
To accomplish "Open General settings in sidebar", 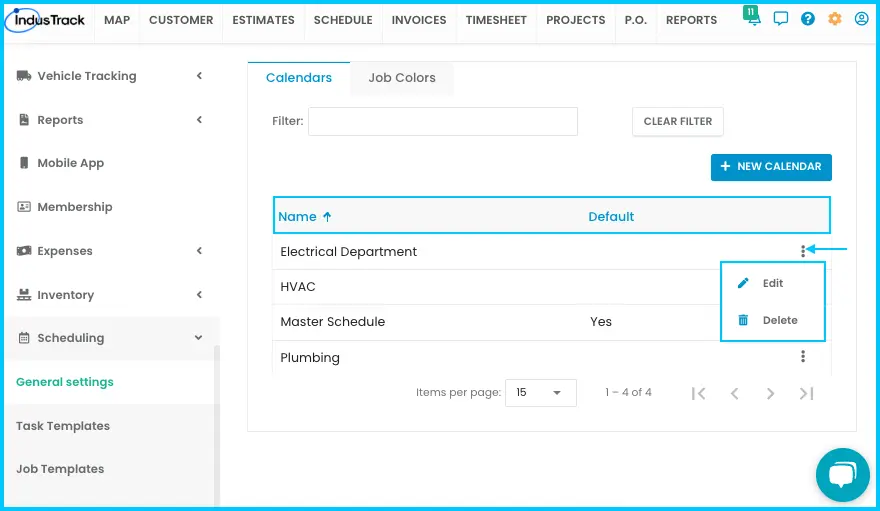I will pyautogui.click(x=65, y=382).
